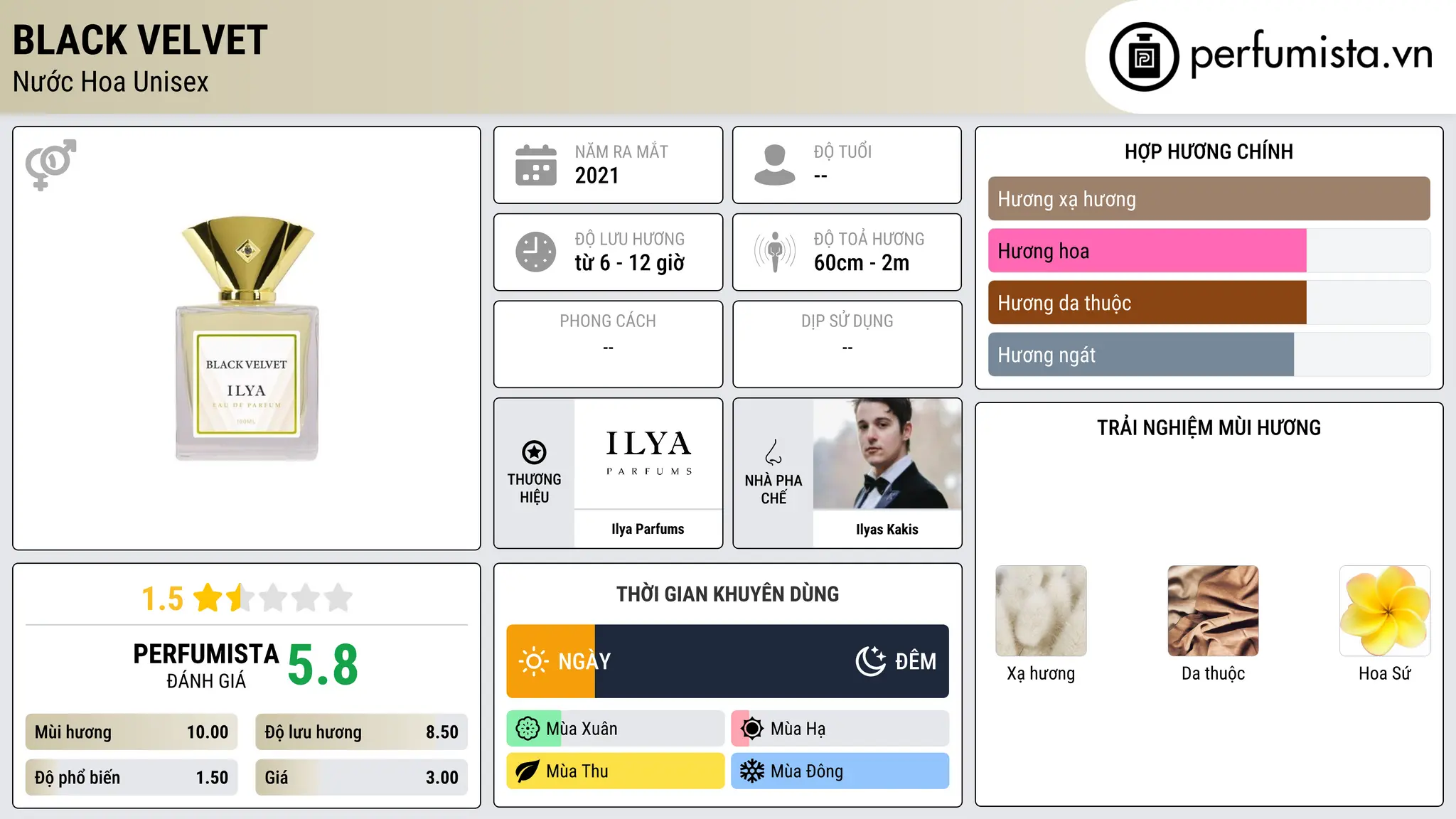Click the winter snowflake icon
This screenshot has height=819, width=1456.
(752, 771)
